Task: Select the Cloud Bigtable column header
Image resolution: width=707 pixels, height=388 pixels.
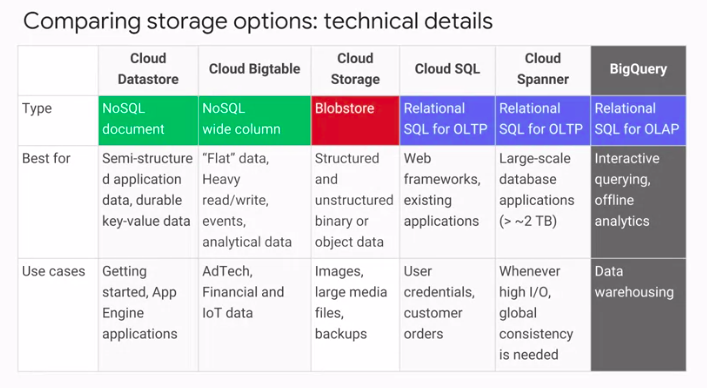Action: pos(254,70)
